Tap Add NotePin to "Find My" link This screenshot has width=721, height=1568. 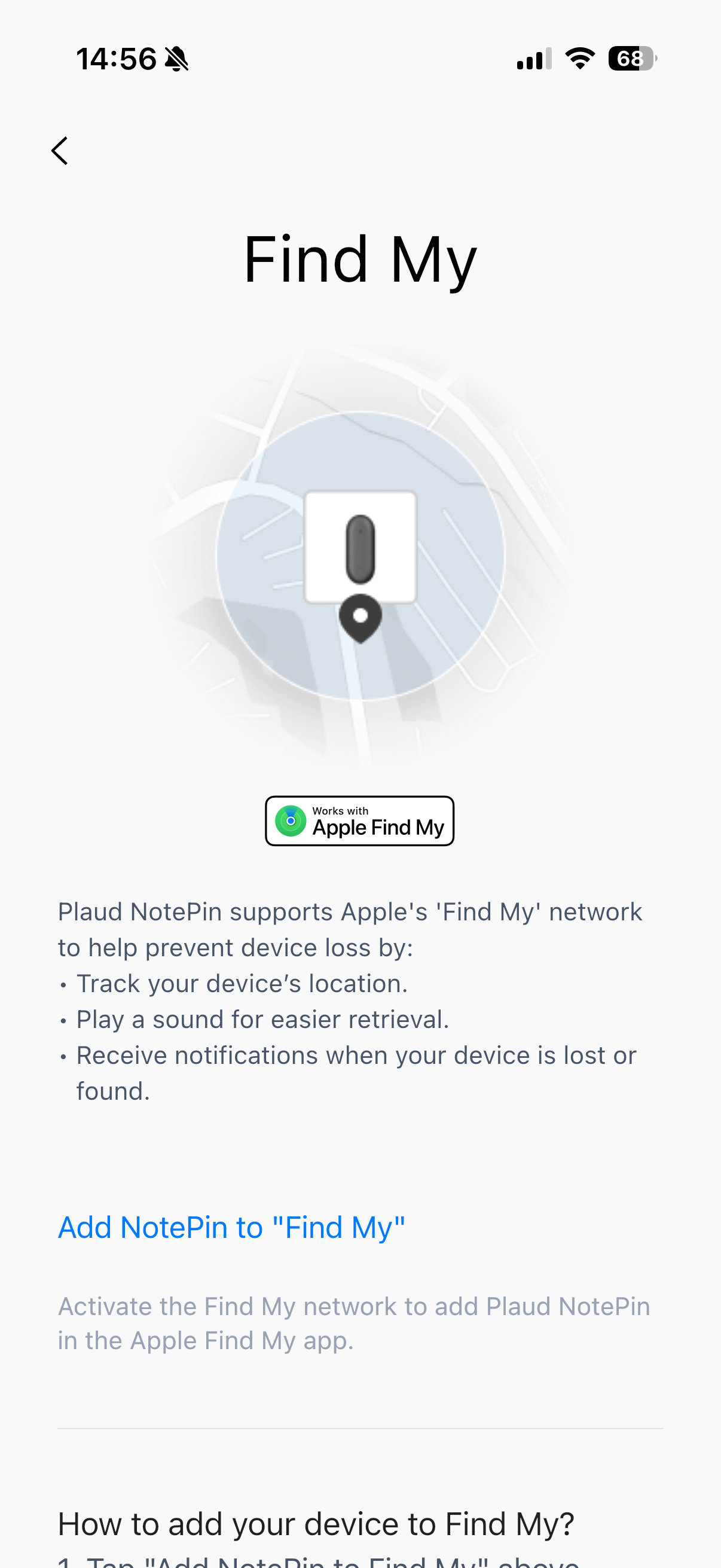(231, 1227)
